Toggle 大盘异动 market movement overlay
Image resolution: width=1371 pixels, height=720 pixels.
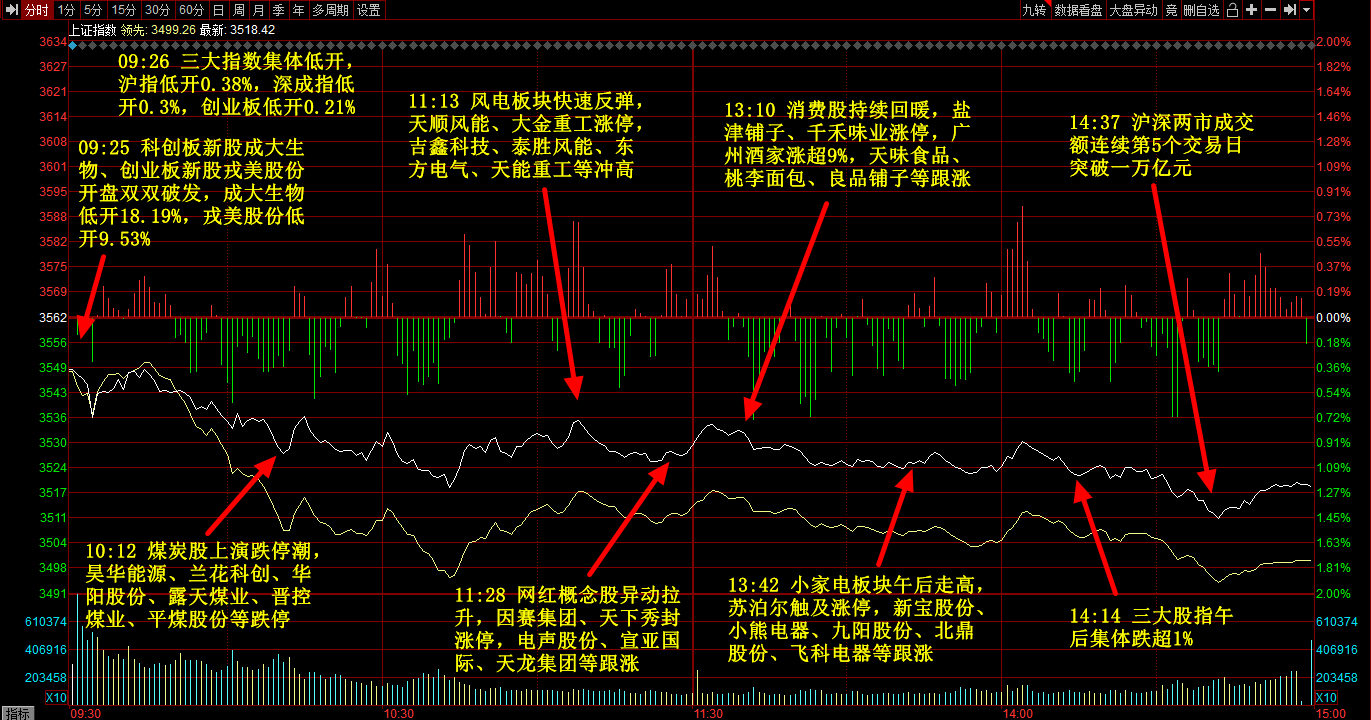(1133, 10)
